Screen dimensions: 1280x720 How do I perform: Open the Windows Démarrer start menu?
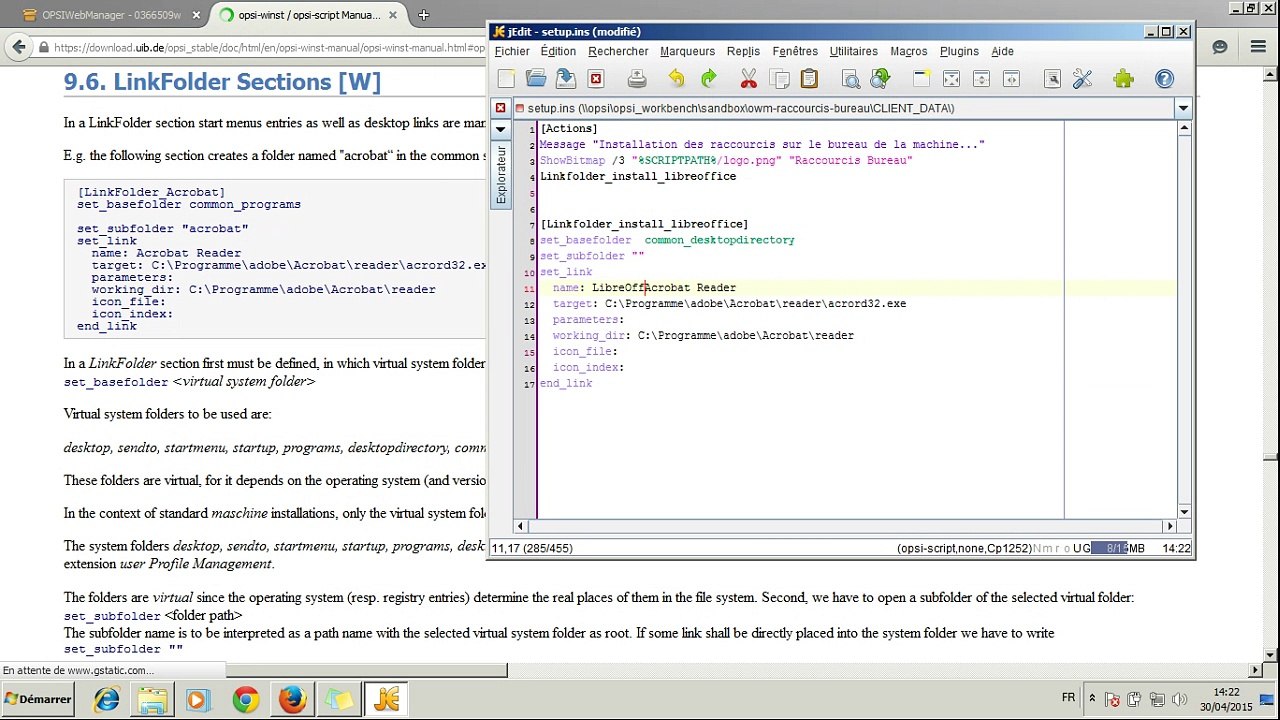(x=38, y=700)
